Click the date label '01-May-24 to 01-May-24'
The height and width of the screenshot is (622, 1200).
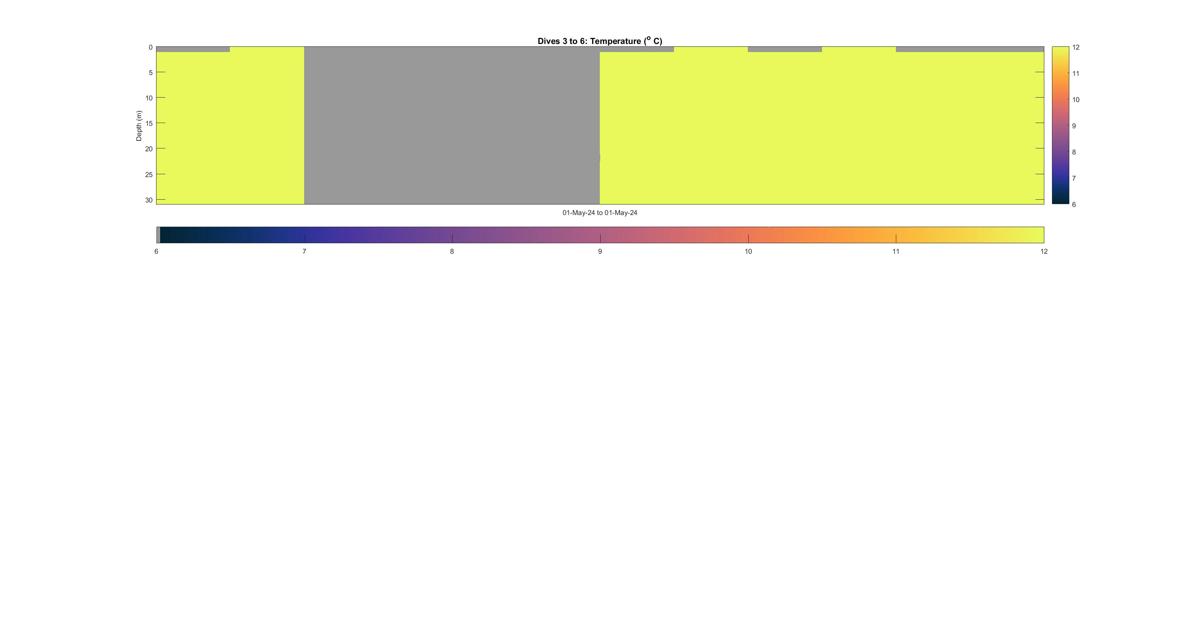[600, 213]
